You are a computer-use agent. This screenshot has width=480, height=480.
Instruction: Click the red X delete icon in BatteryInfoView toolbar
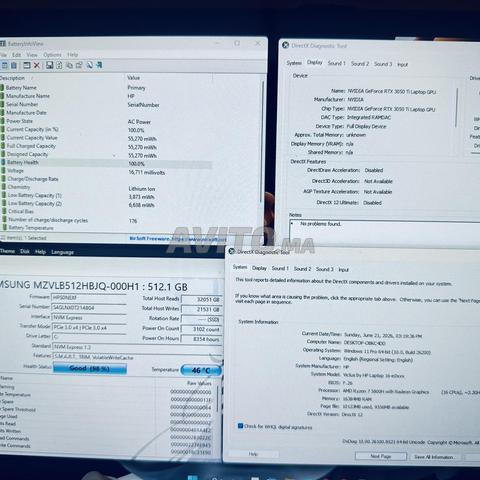[x=37, y=65]
